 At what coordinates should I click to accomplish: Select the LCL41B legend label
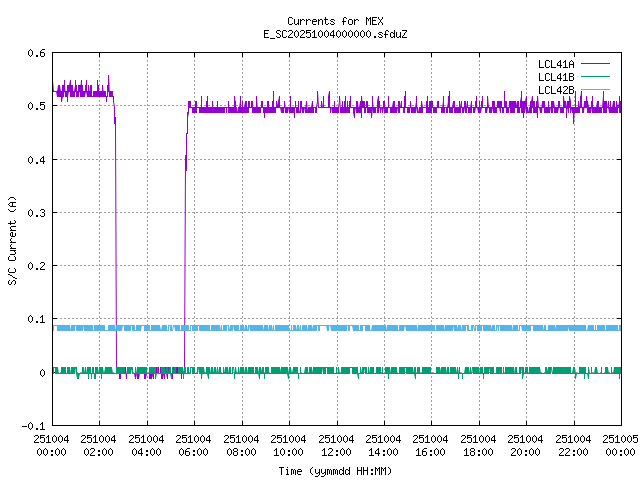[x=556, y=77]
